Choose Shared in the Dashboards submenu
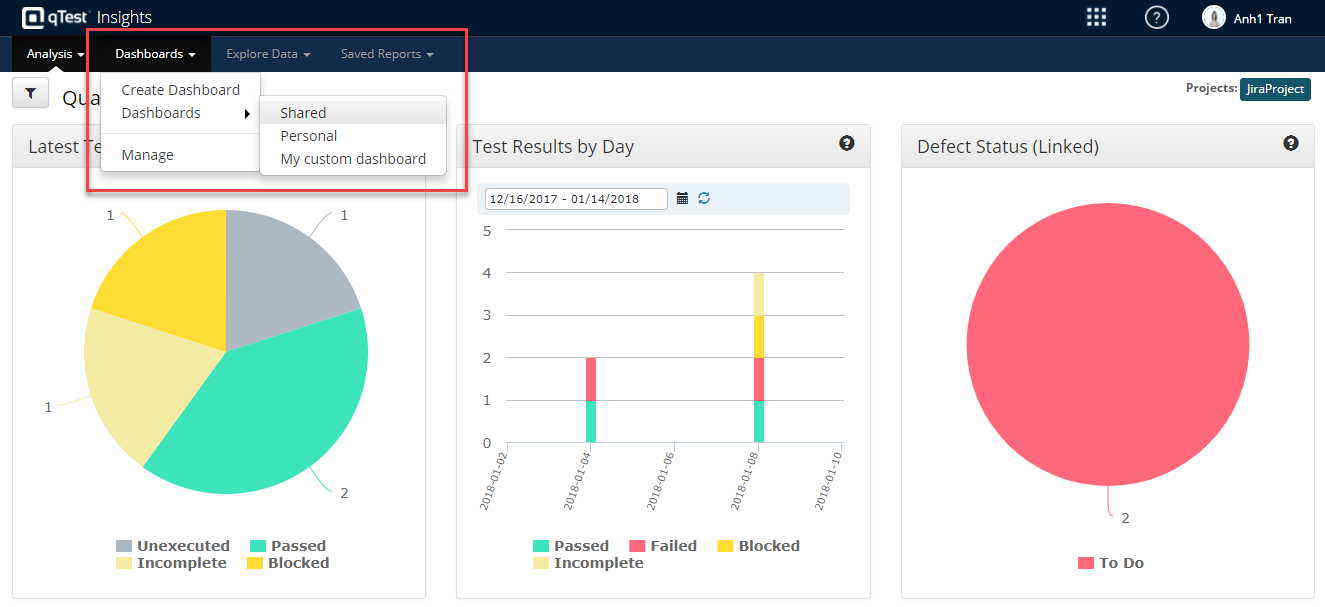This screenshot has height=607, width=1325. [x=303, y=113]
